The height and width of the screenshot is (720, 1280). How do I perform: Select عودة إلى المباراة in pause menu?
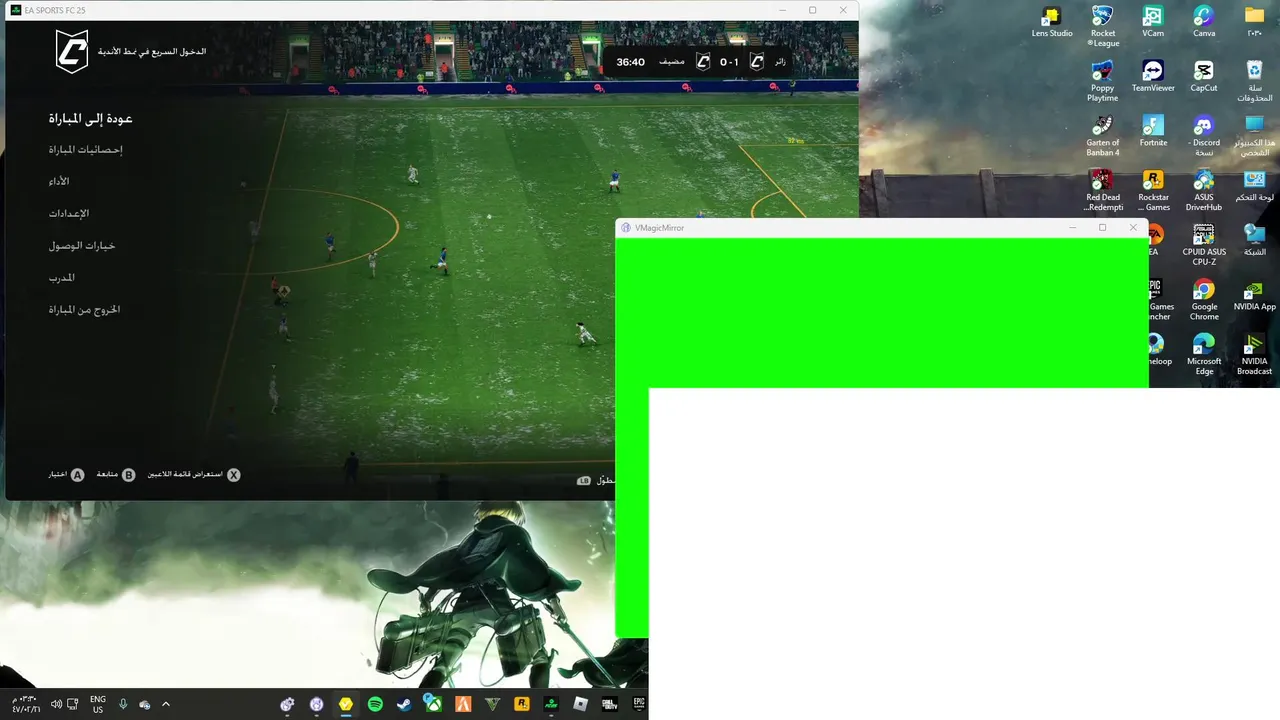[90, 118]
